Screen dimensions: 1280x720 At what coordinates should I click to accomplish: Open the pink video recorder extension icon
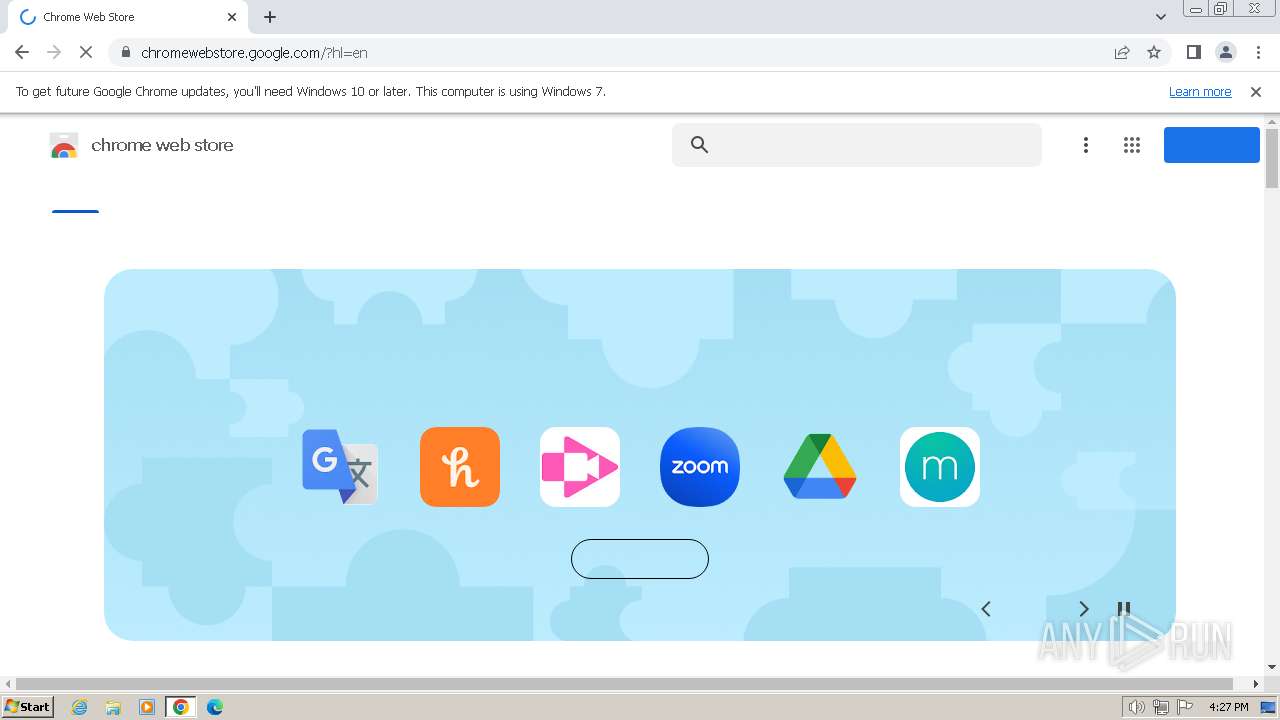point(580,467)
